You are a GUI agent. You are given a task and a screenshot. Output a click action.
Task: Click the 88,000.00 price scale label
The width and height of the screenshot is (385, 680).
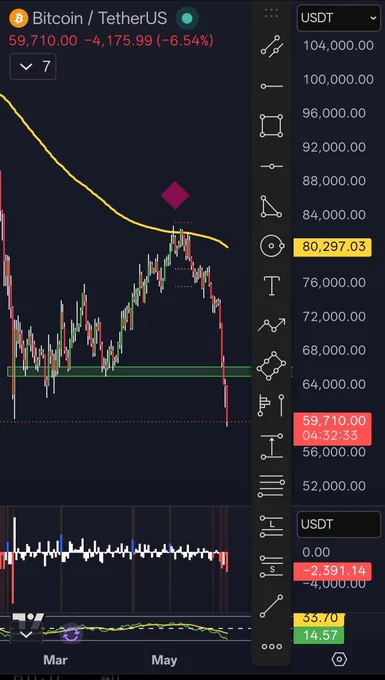pyautogui.click(x=334, y=181)
